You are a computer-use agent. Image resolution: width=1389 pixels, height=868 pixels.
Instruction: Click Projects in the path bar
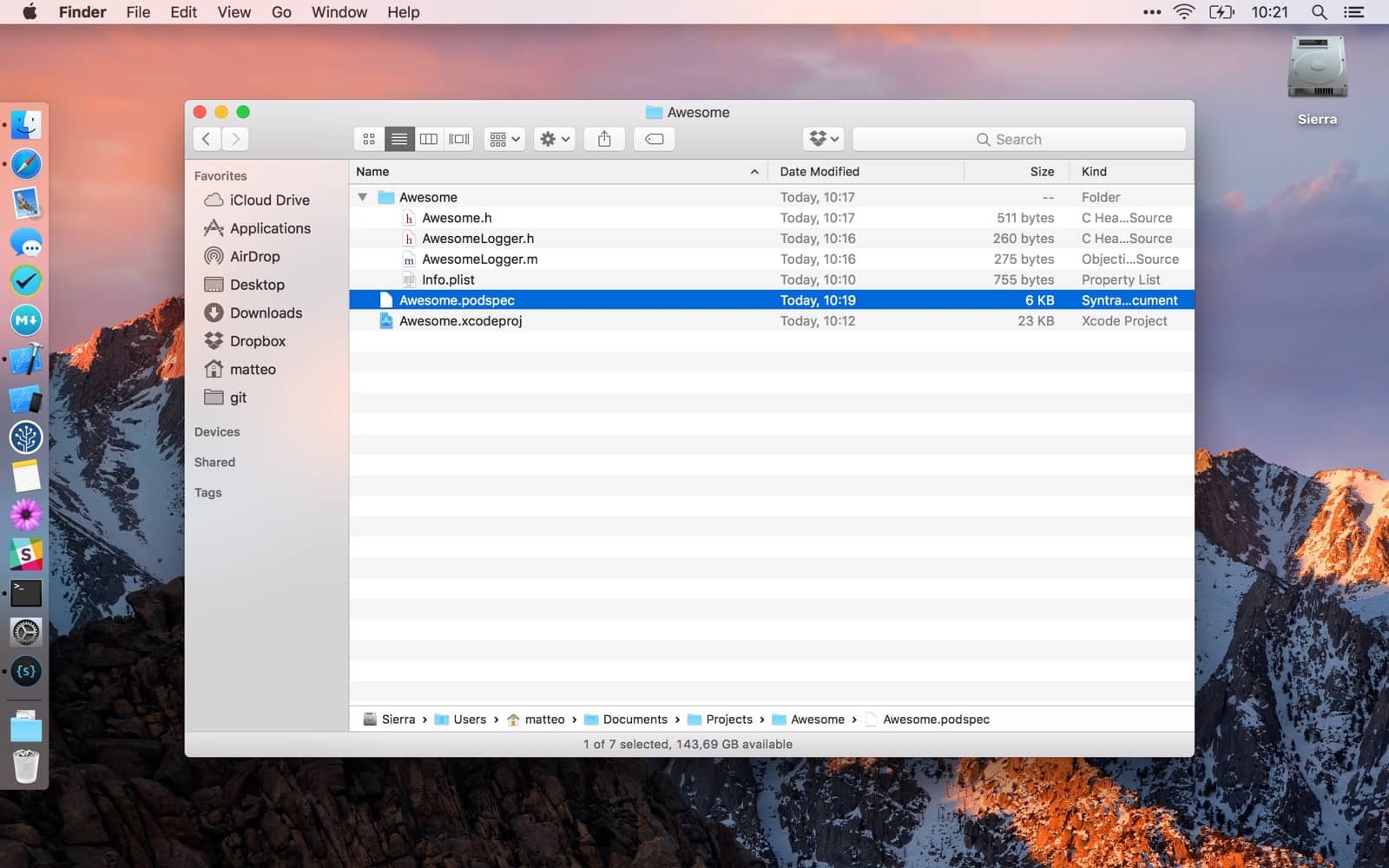pos(728,720)
